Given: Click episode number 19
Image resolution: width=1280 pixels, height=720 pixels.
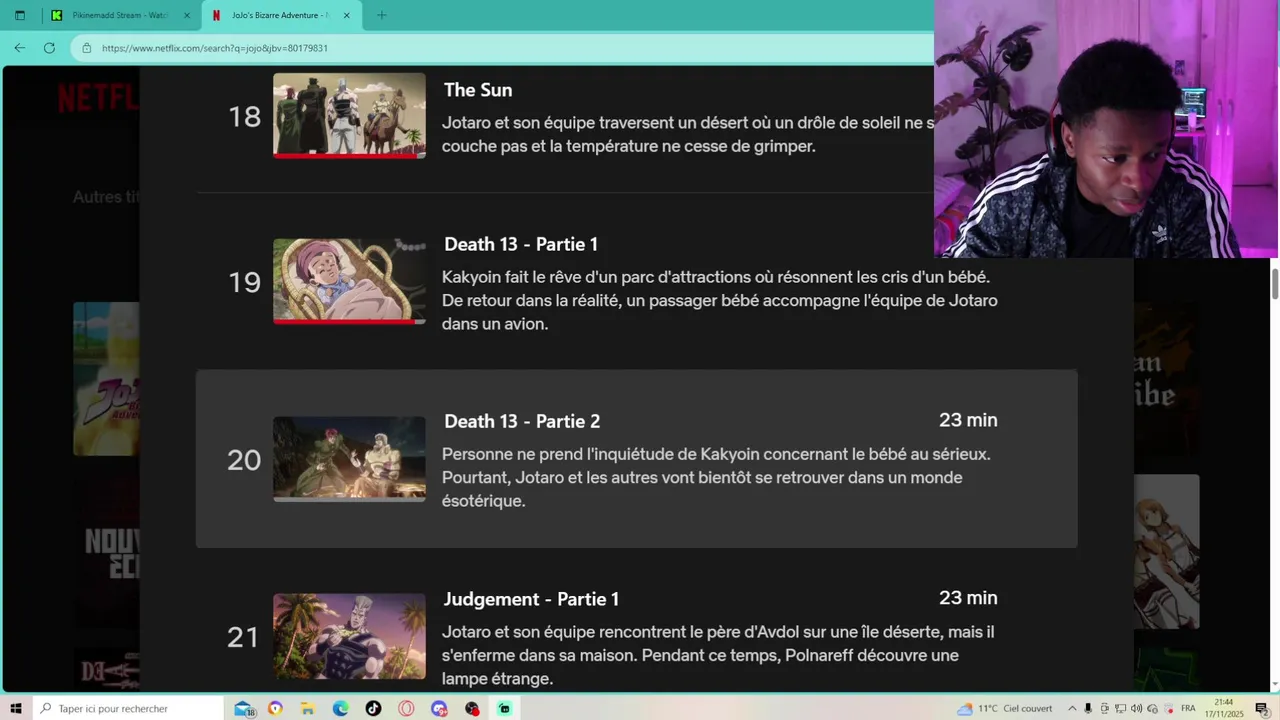Looking at the screenshot, I should 244,283.
